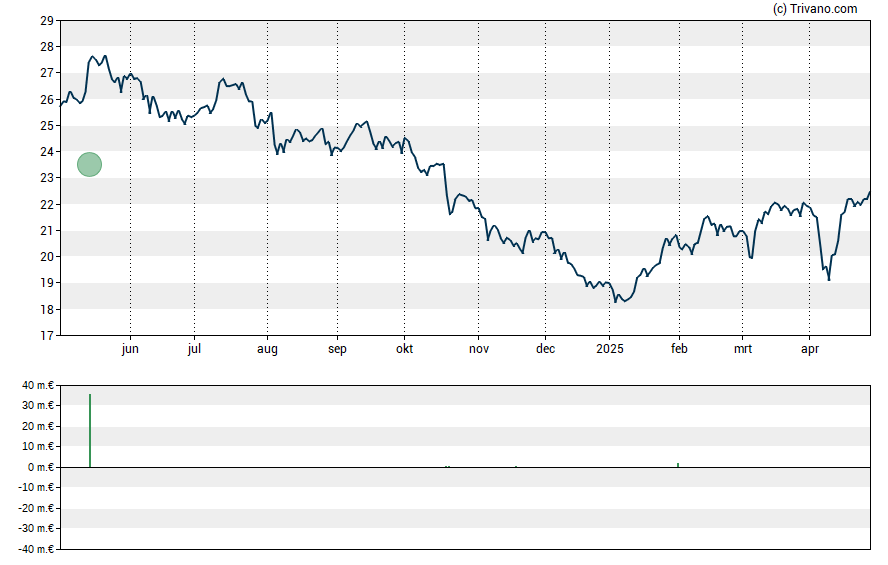Image resolution: width=888 pixels, height=565 pixels.
Task: Click the 'dec' month label
Action: point(545,349)
